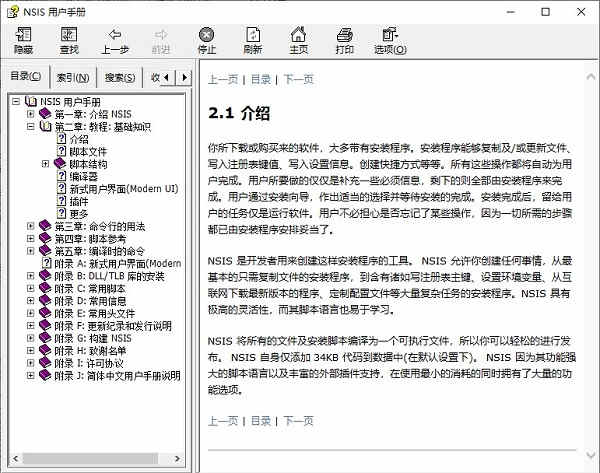The width and height of the screenshot is (600, 473).
Task: Click the bottom 上一页 link
Action: pos(223,421)
